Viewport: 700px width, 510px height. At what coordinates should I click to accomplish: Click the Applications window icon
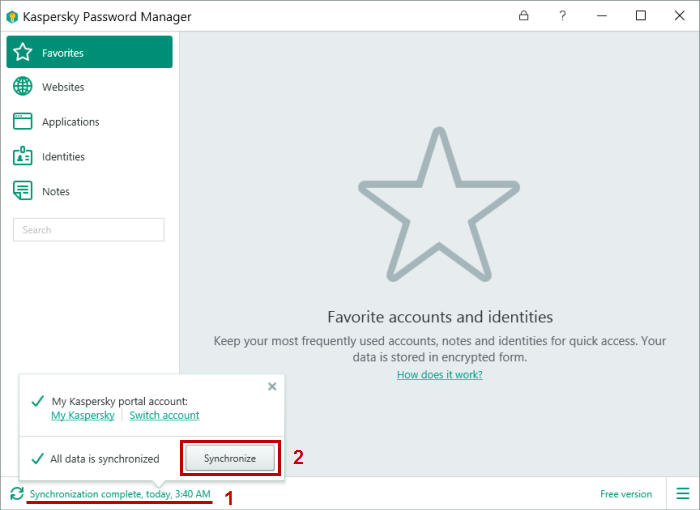[x=23, y=122]
